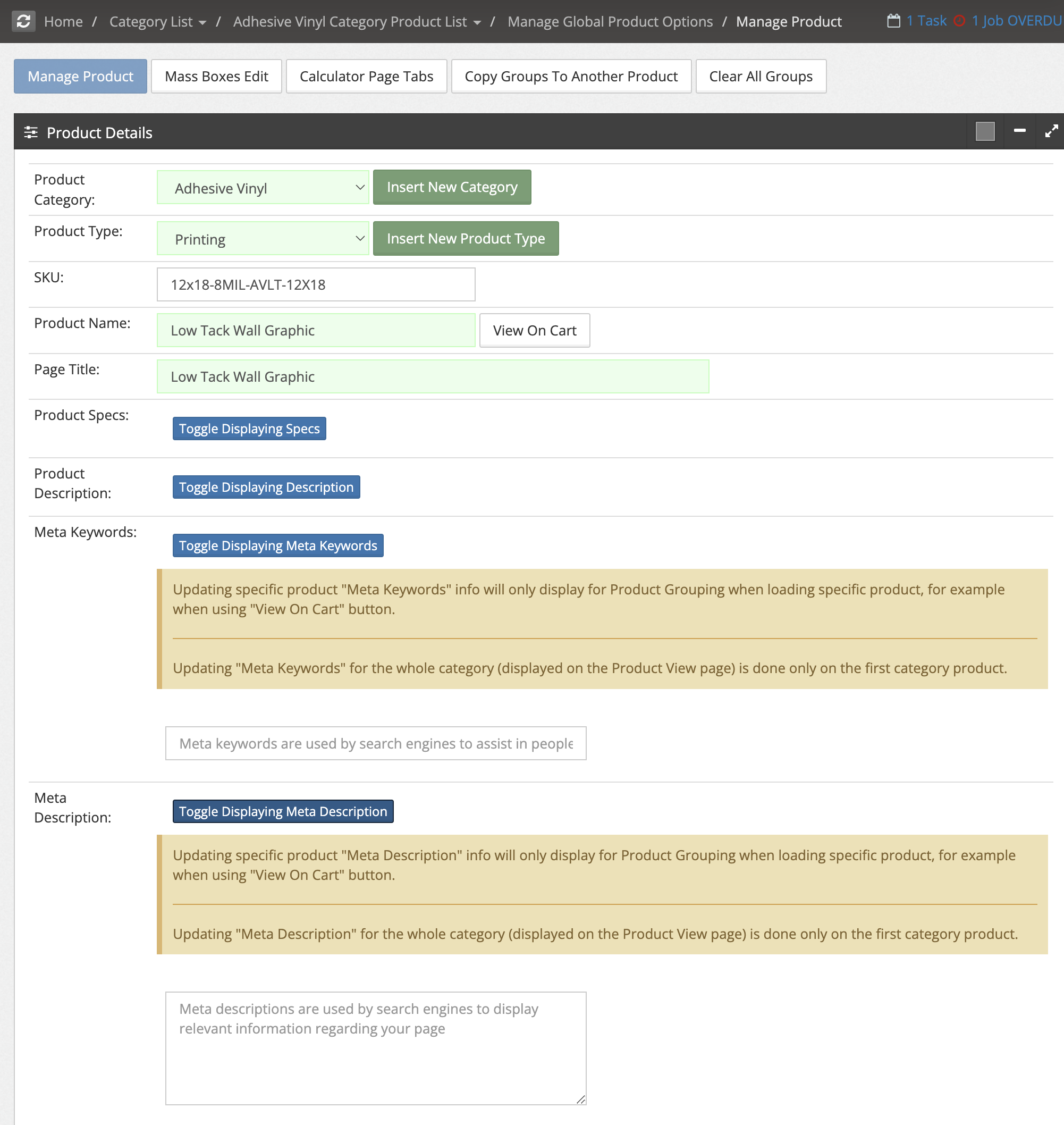Open the Printing product type dropdown
Screen dimensions: 1064x1125
[263, 239]
